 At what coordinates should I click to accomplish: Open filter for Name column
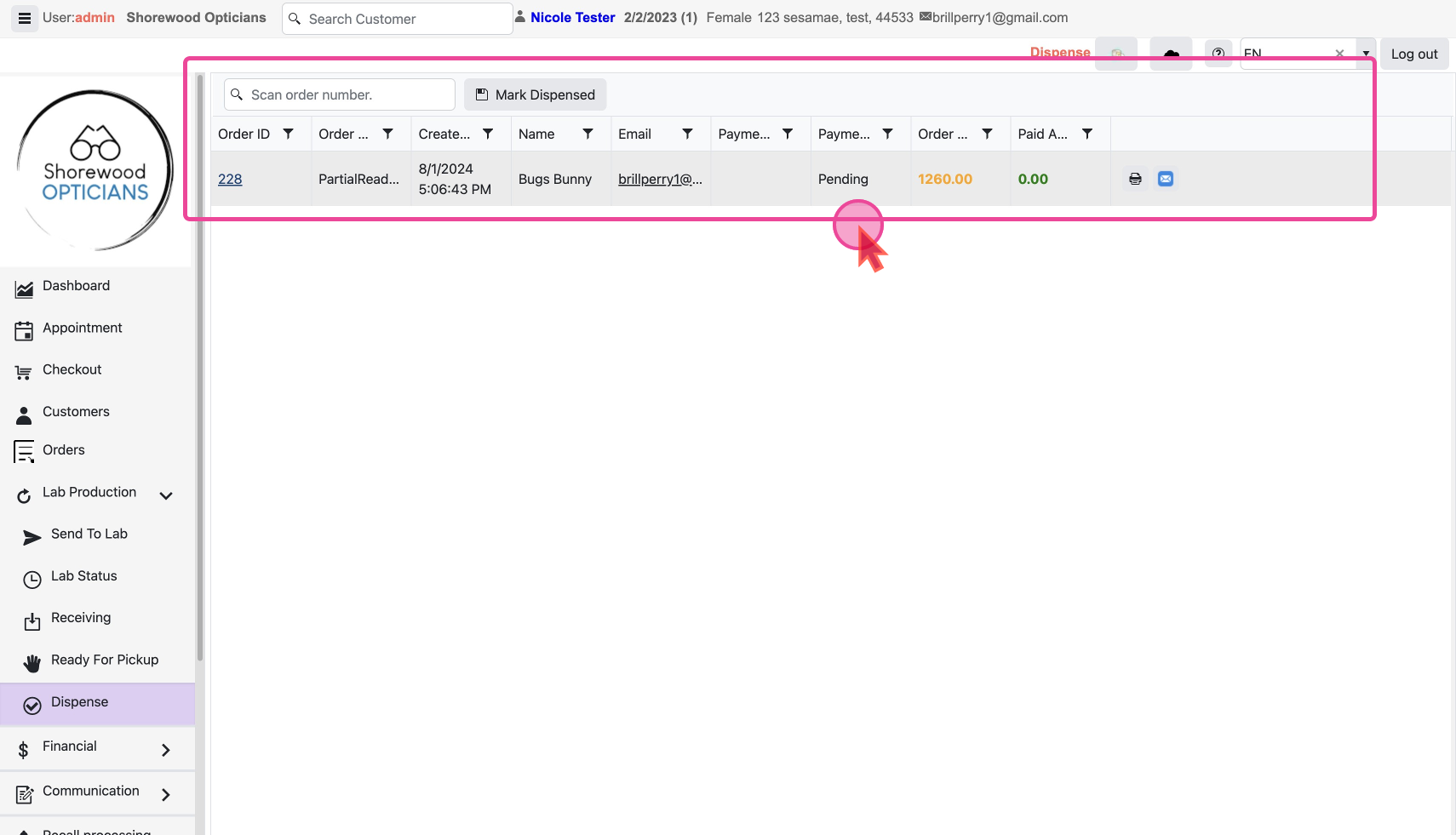588,134
